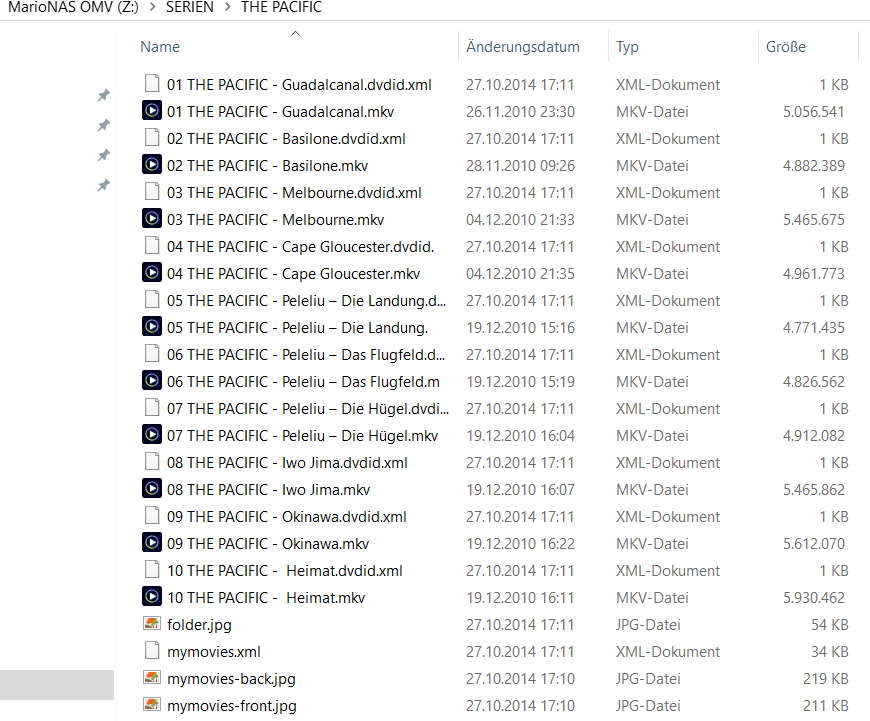Click the icon of 09 THE PACIFIC - Okinawa.mkv
The image size is (870, 721).
pos(151,542)
